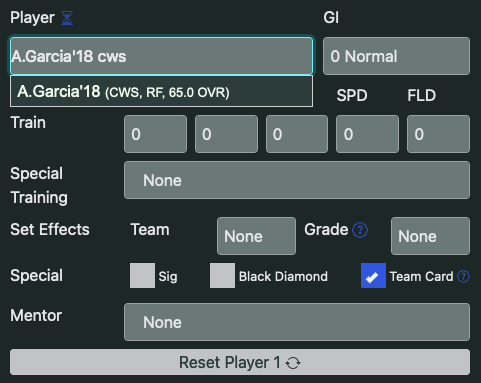Open the GI dropdown showing 0 Normal

(x=396, y=56)
